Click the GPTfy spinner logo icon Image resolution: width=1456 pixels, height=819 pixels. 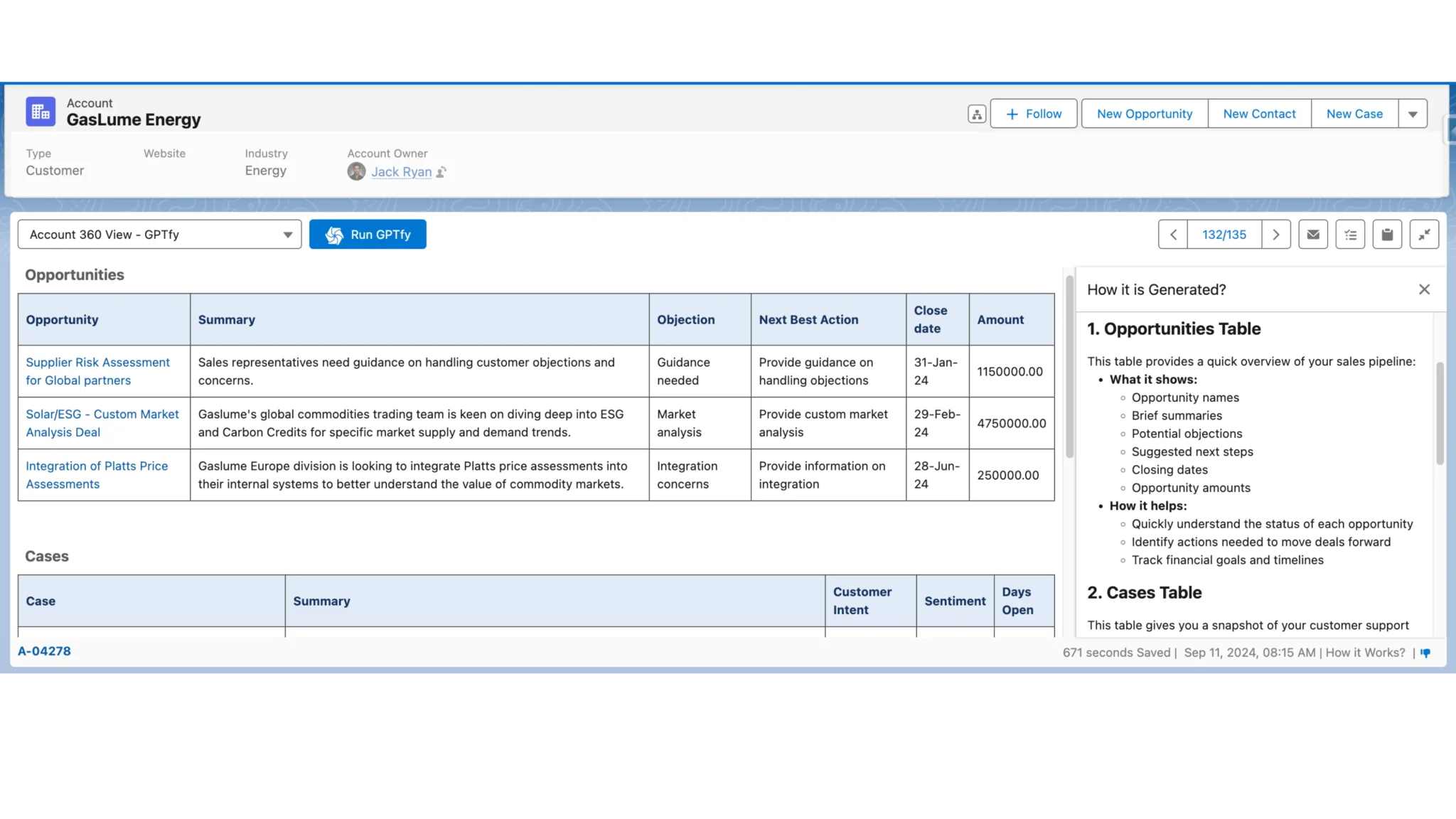[334, 234]
